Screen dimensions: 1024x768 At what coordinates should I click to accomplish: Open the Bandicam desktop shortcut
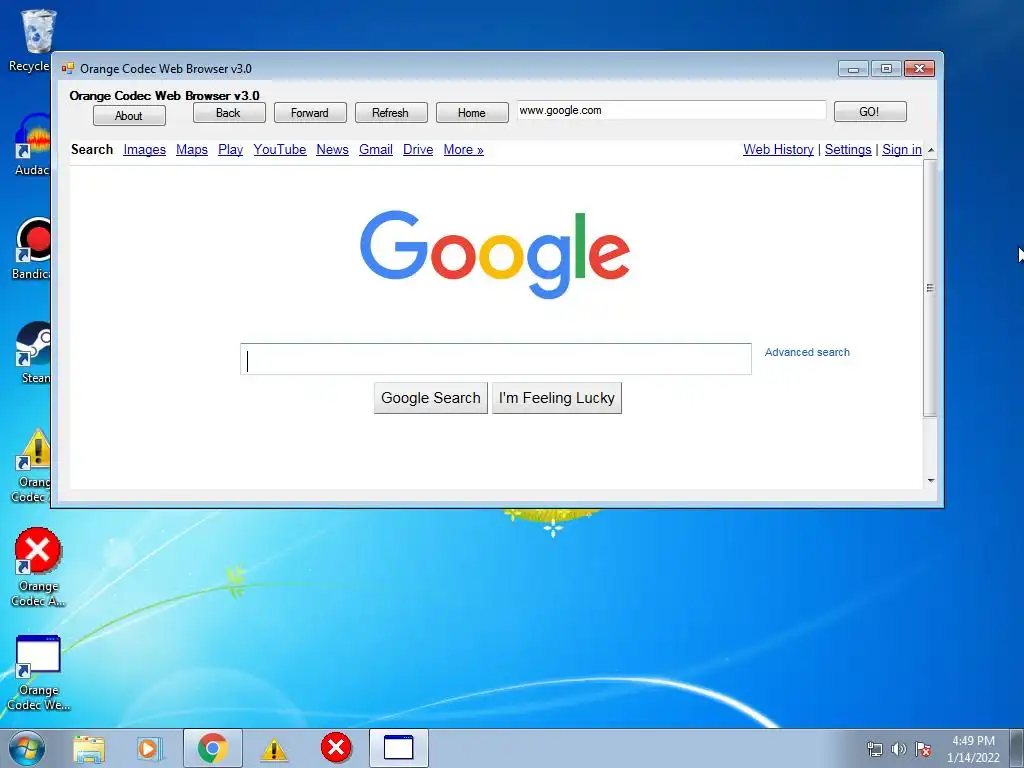[x=33, y=248]
